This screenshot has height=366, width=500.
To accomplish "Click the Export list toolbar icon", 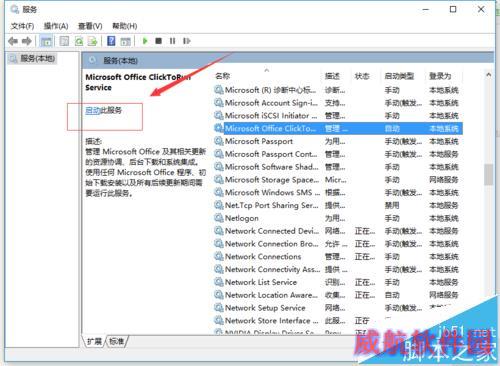I will pos(92,41).
